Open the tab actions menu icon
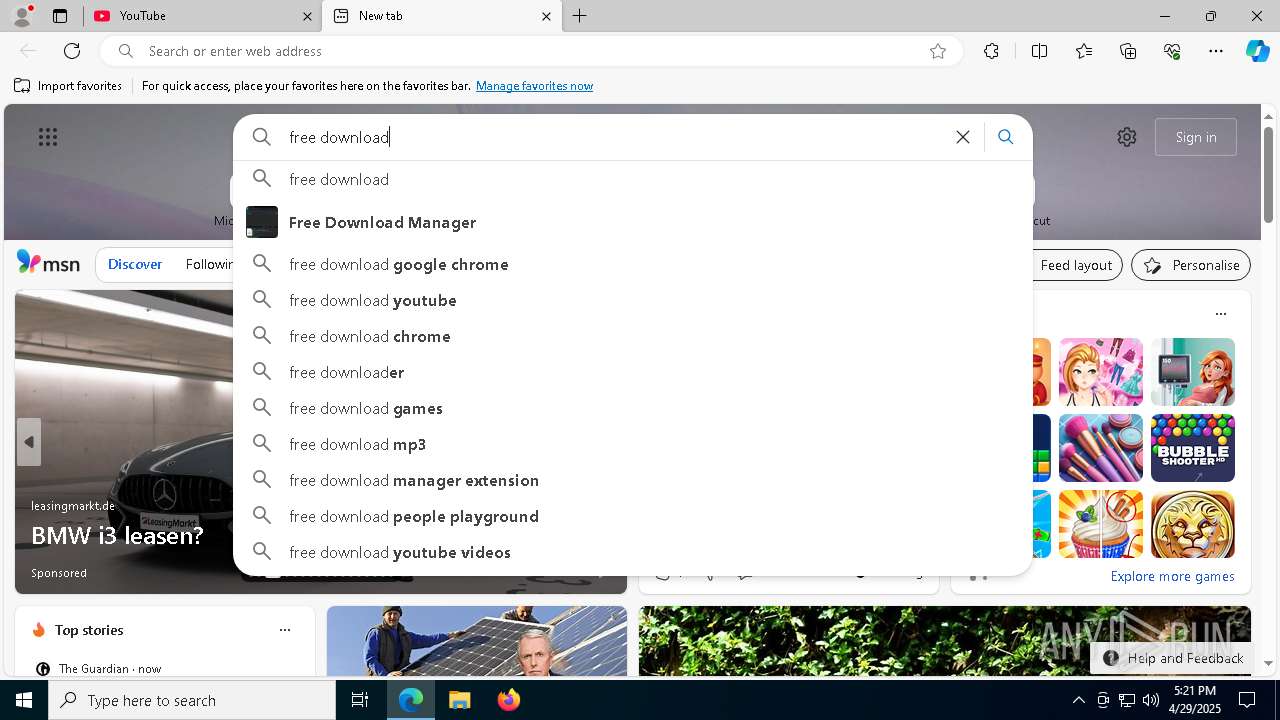This screenshot has height=720, width=1280. click(60, 16)
